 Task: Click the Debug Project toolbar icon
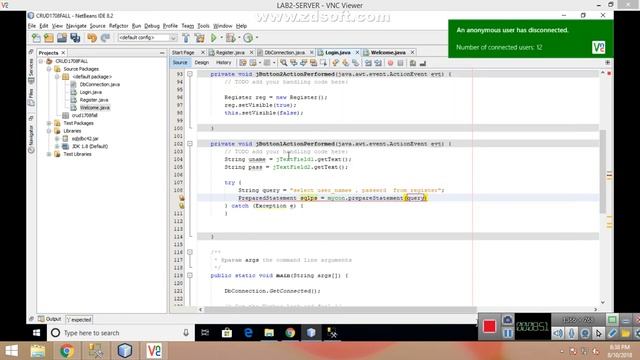(231, 38)
